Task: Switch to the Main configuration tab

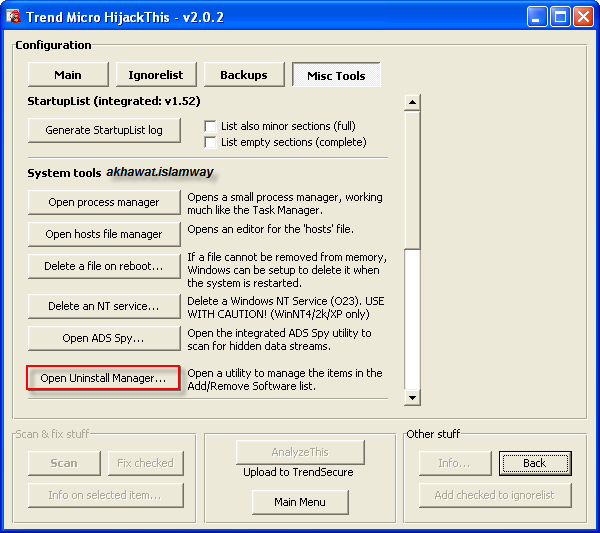Action: [x=68, y=75]
